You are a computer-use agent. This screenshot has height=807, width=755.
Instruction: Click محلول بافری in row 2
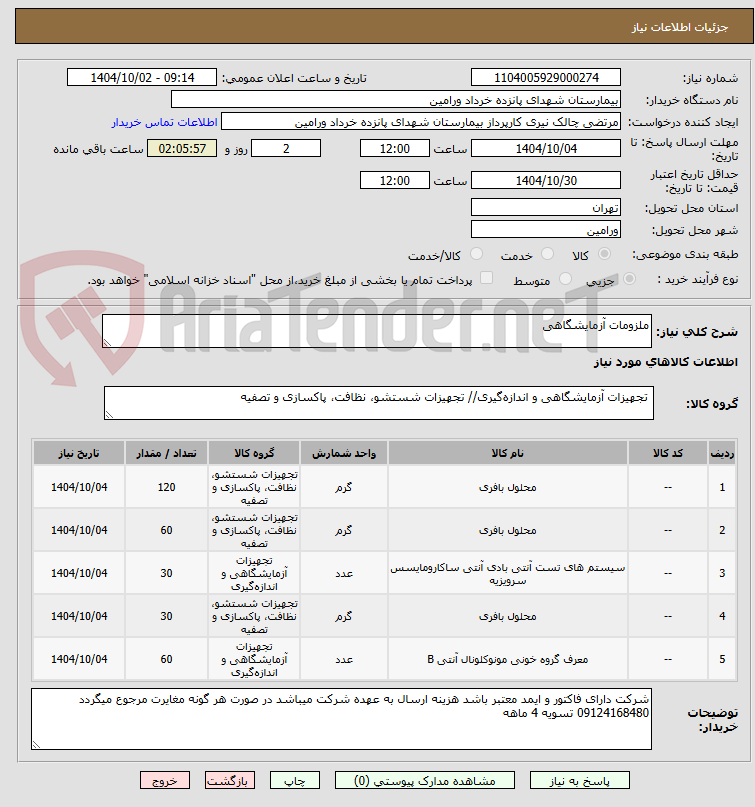coord(507,531)
